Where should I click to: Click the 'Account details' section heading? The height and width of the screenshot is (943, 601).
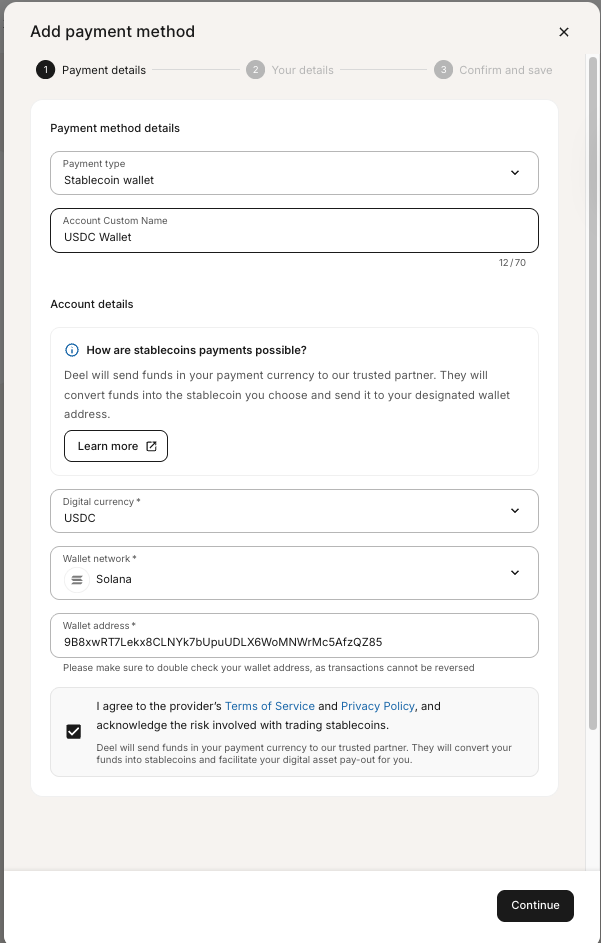pyautogui.click(x=92, y=304)
